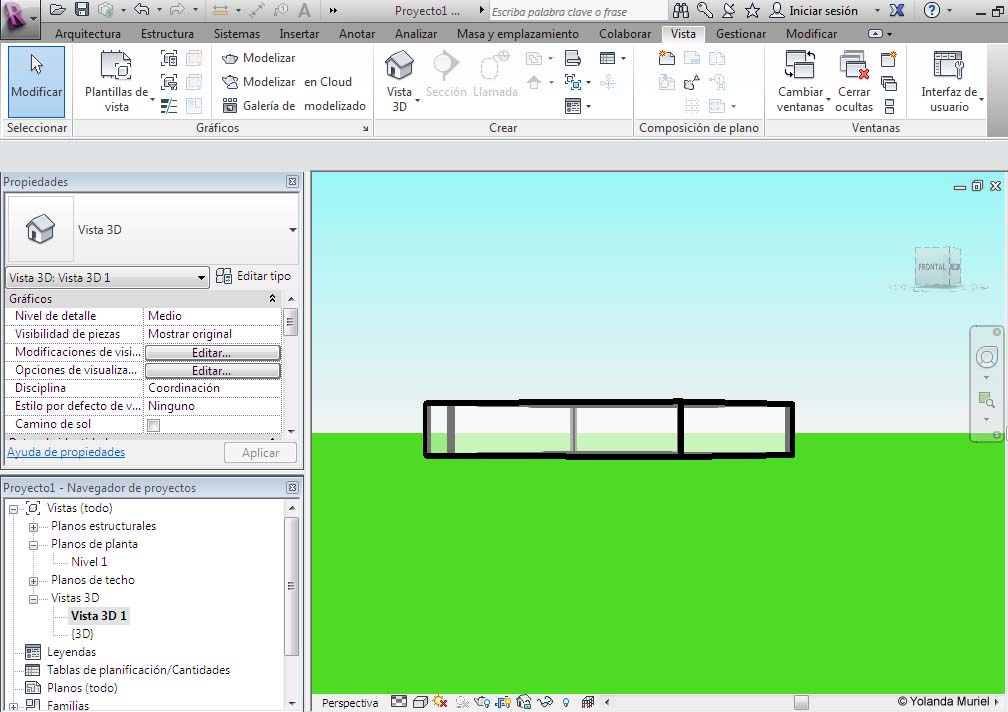This screenshot has width=1008, height=712.
Task: Click the Save icon in quick access toolbar
Action: point(82,10)
